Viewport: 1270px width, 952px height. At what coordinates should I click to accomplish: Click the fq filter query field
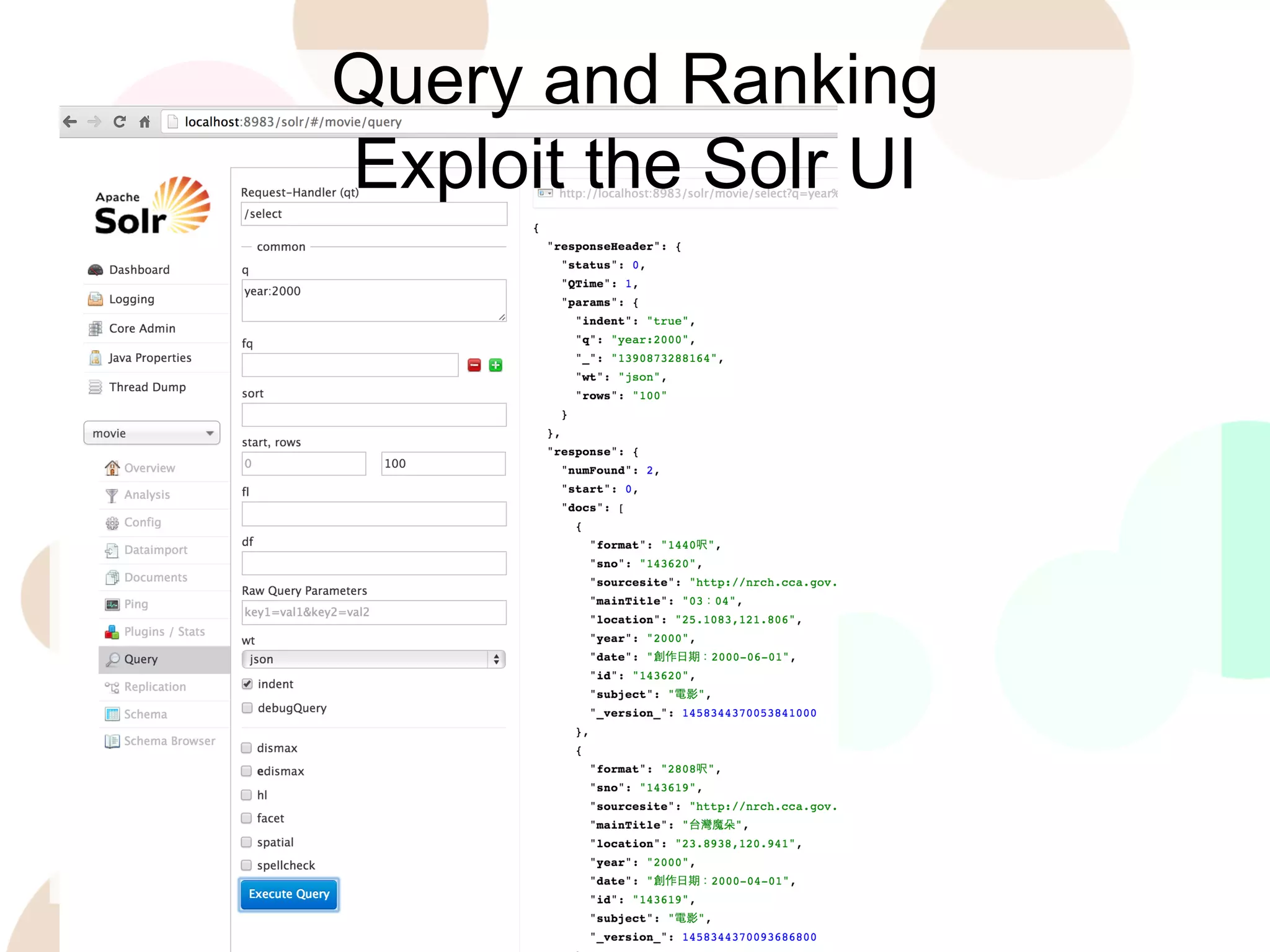[350, 365]
